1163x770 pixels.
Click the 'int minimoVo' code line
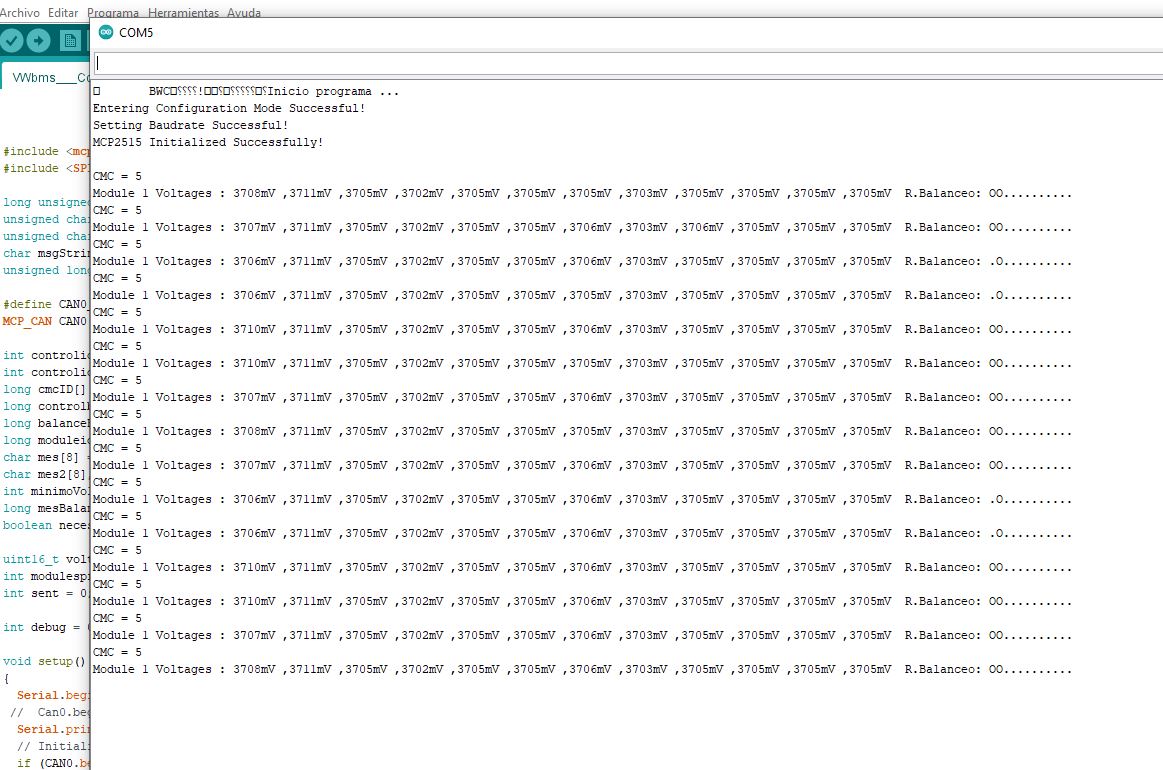coord(46,492)
